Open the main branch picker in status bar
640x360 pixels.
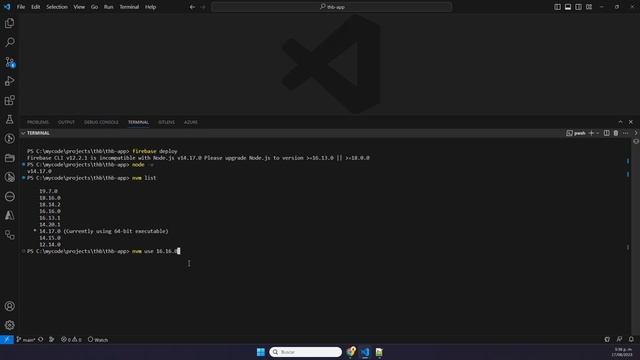click(25, 340)
